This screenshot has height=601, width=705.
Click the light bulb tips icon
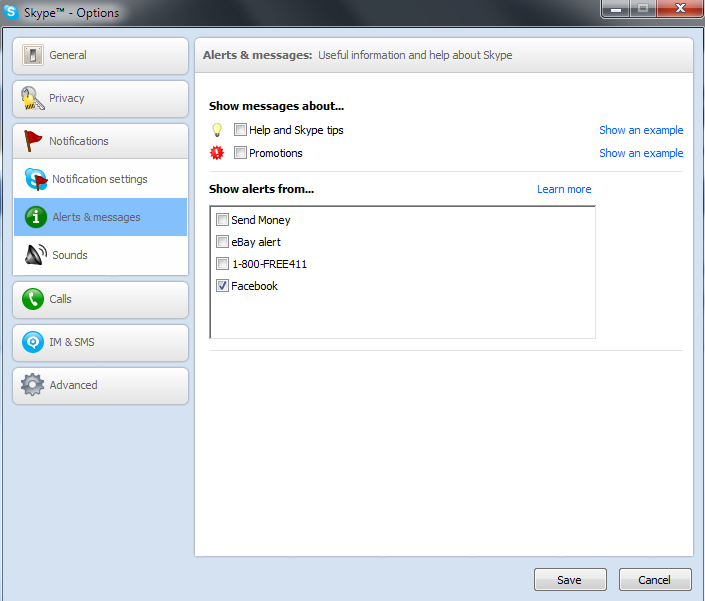pyautogui.click(x=217, y=130)
